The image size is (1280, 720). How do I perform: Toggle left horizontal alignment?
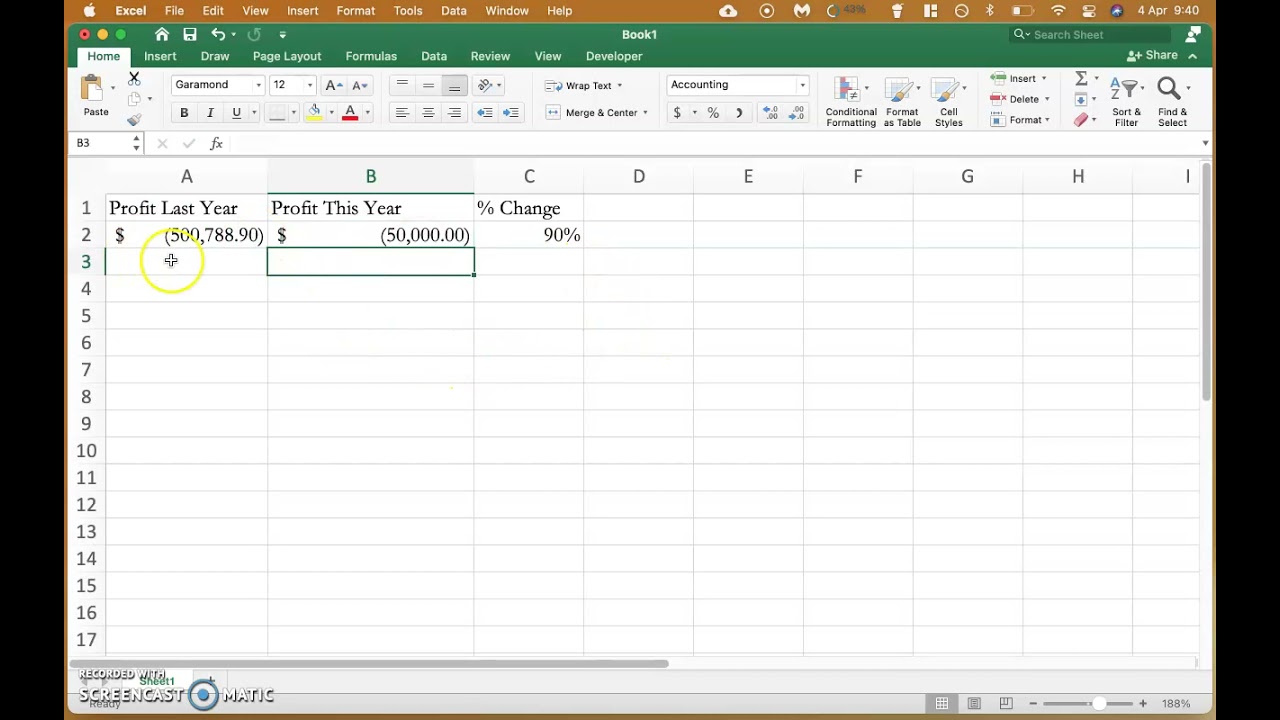[x=402, y=113]
